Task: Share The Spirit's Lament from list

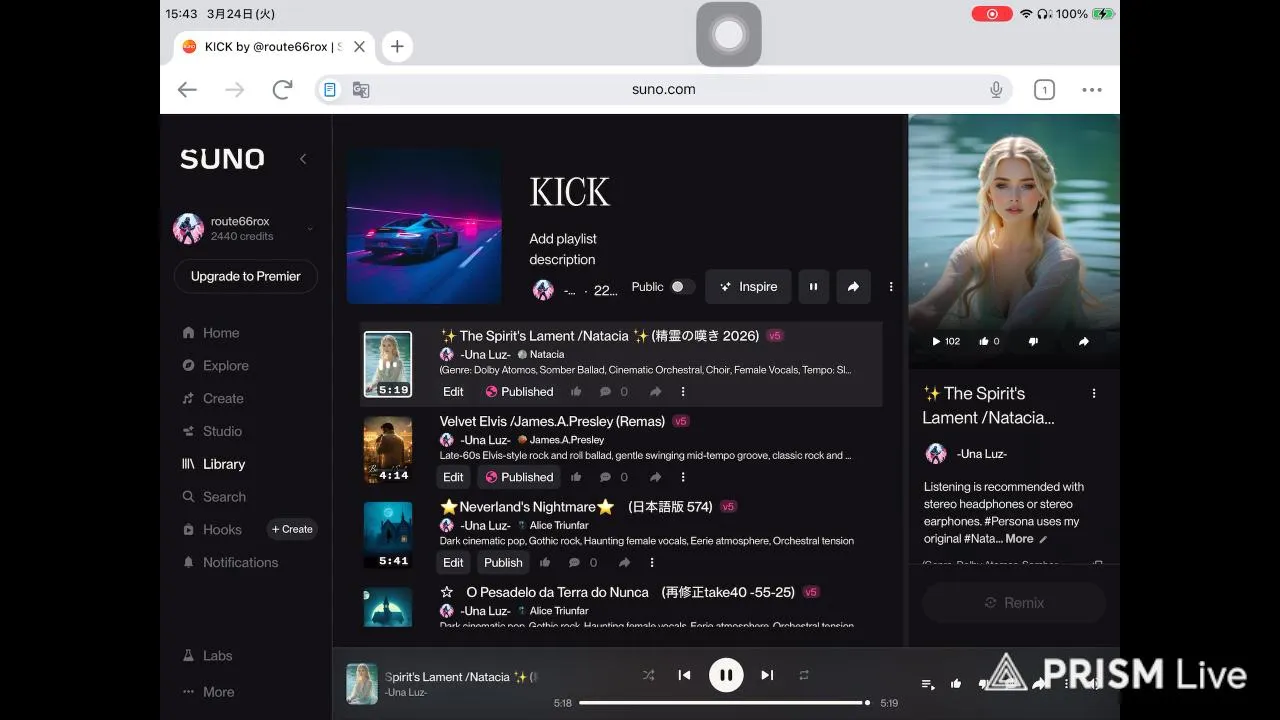Action: coord(655,392)
